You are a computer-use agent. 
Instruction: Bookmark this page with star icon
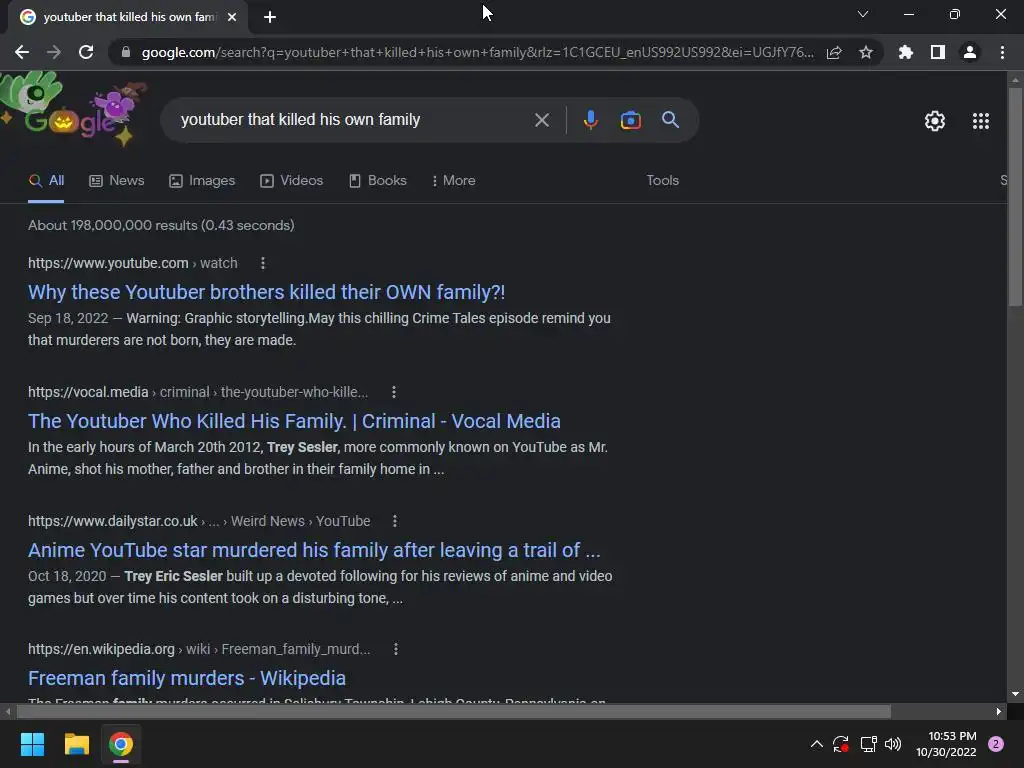pos(866,52)
